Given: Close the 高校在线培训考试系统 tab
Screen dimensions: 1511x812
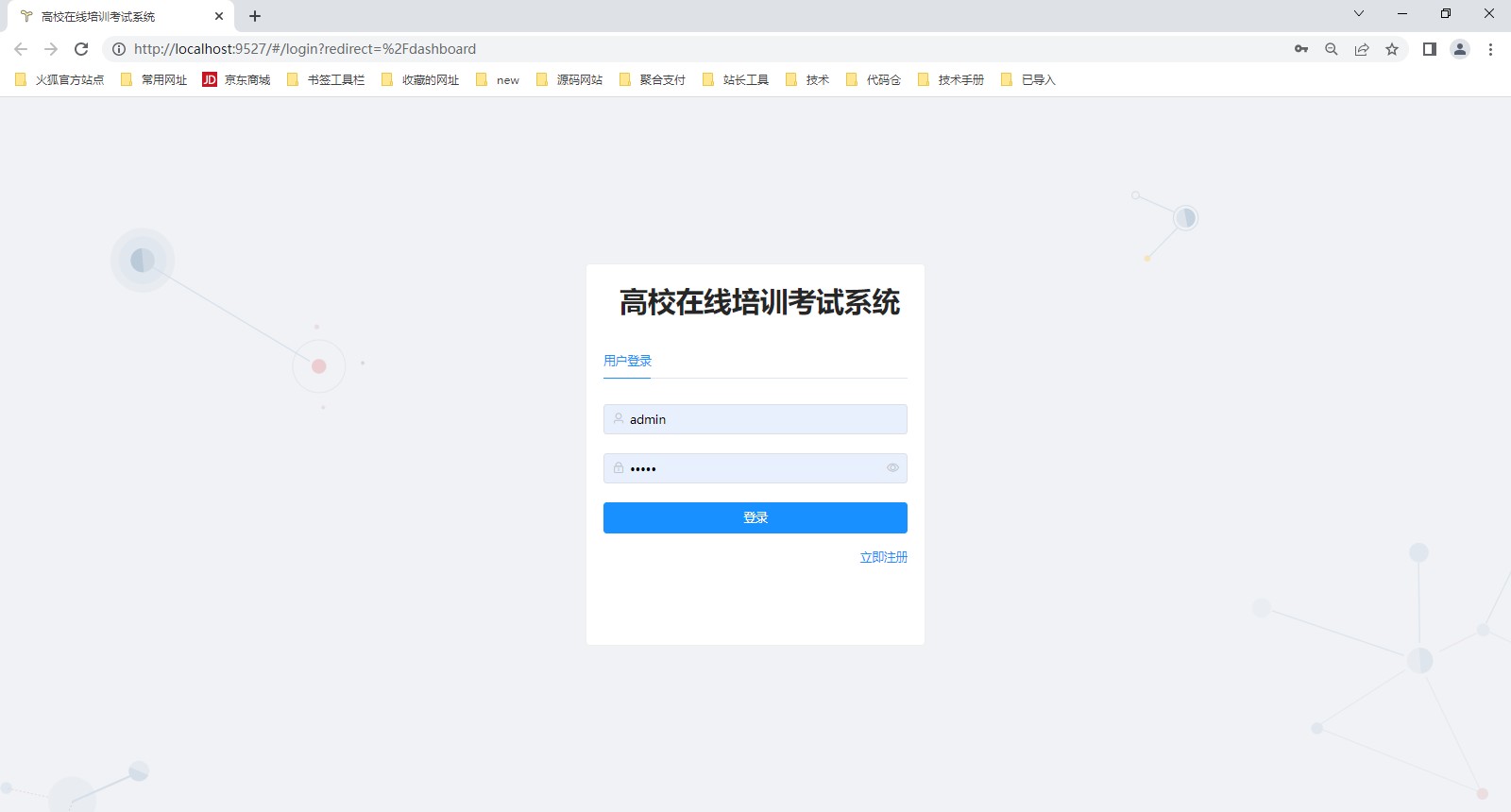Looking at the screenshot, I should 219,16.
